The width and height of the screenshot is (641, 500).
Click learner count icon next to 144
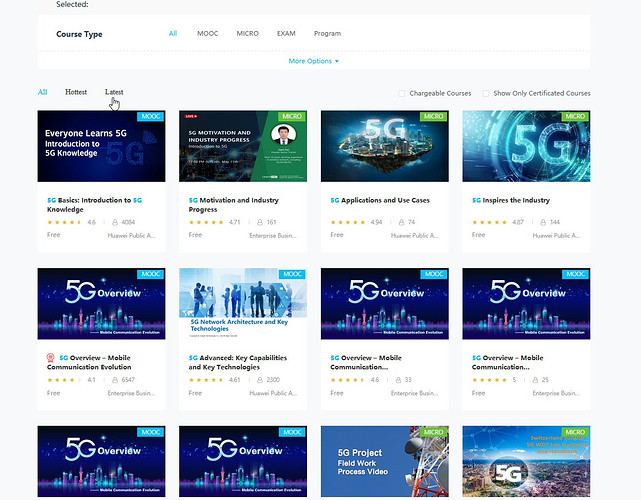543,222
